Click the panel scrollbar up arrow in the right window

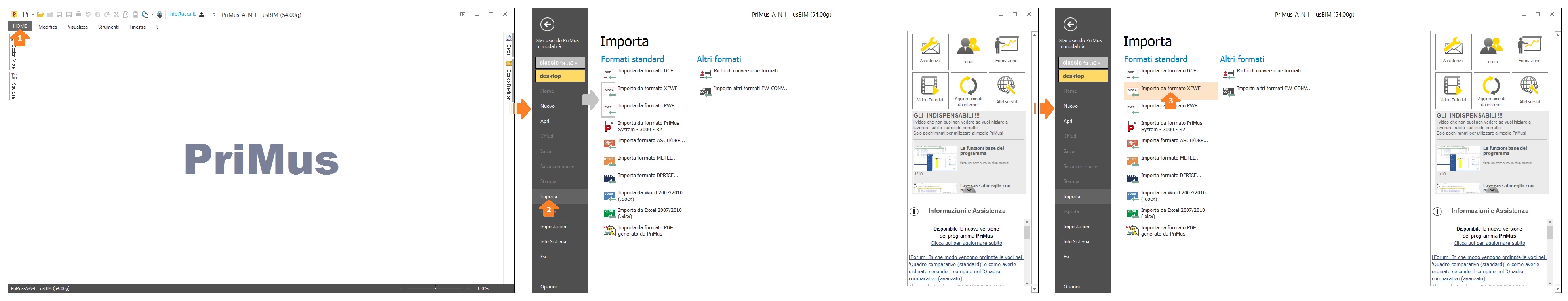[x=1558, y=35]
